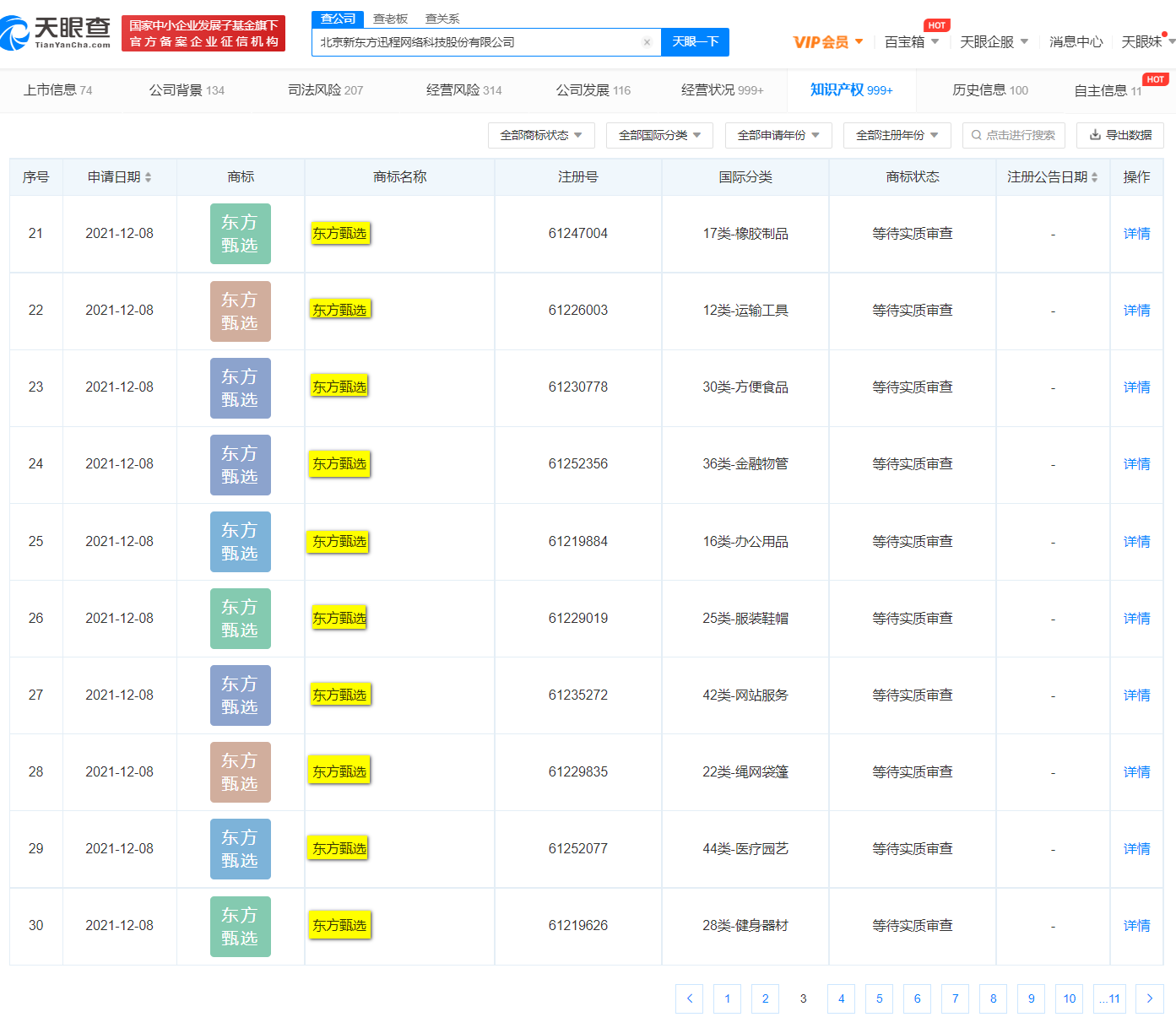
Task: Switch to 历史信息 tab
Action: click(x=990, y=90)
